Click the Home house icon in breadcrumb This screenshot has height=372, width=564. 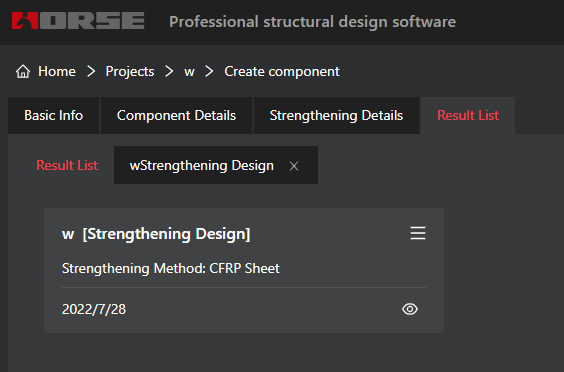(x=23, y=72)
